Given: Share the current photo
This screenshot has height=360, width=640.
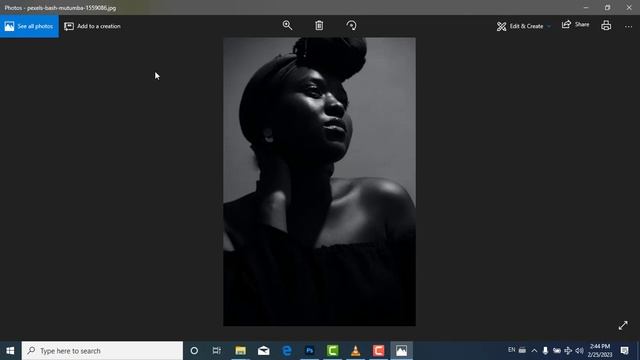Looking at the screenshot, I should tap(576, 25).
